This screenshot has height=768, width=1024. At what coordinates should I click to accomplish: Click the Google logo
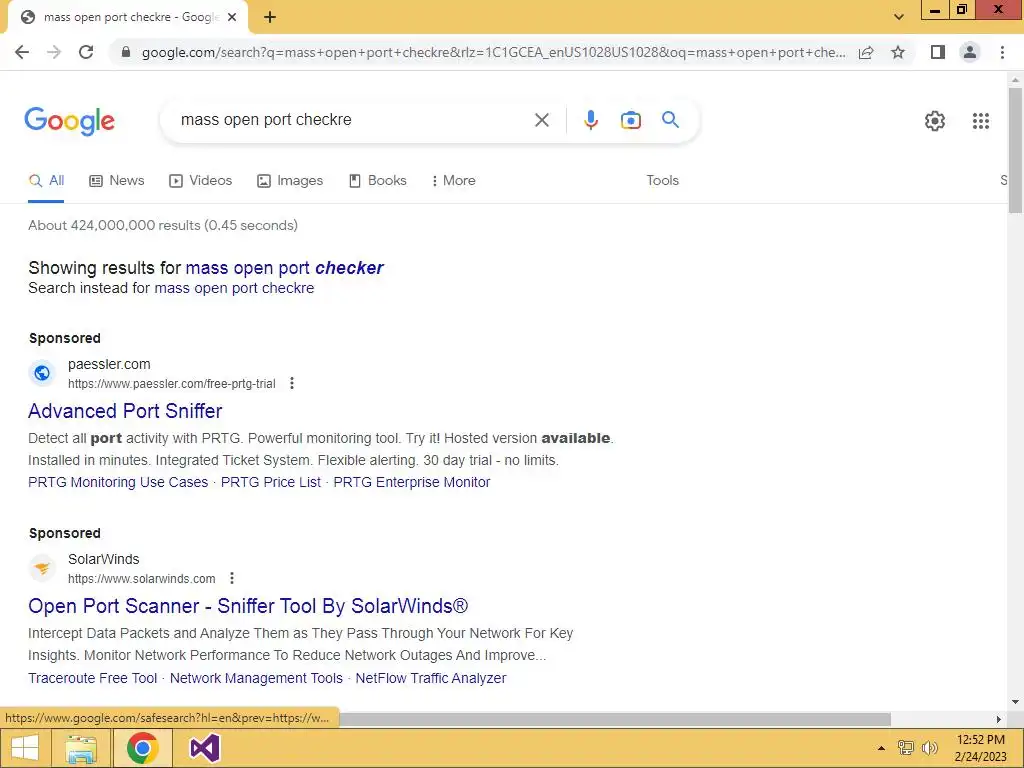(69, 121)
